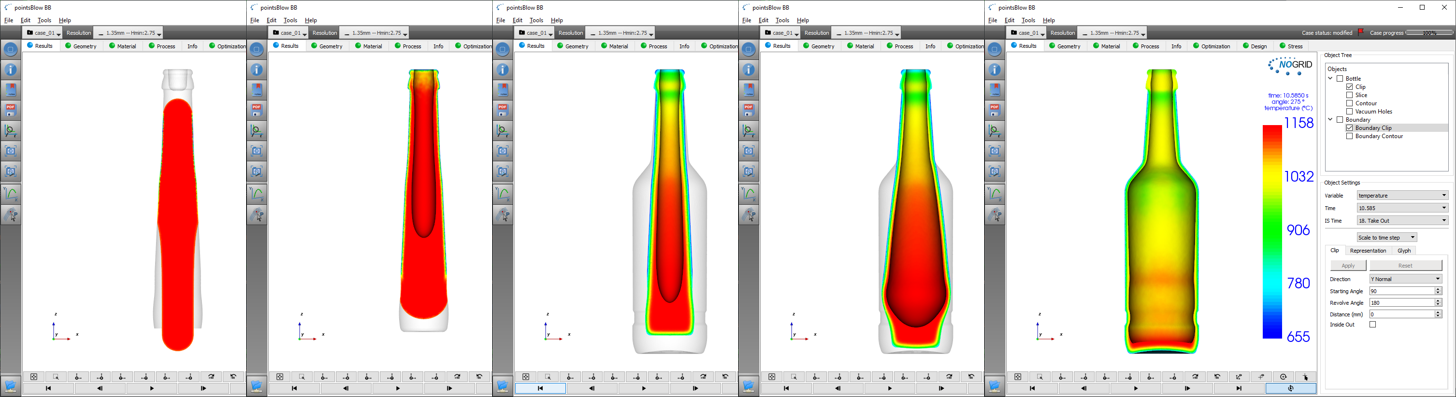
Task: Enable the Slice checkbox
Action: pos(1349,95)
